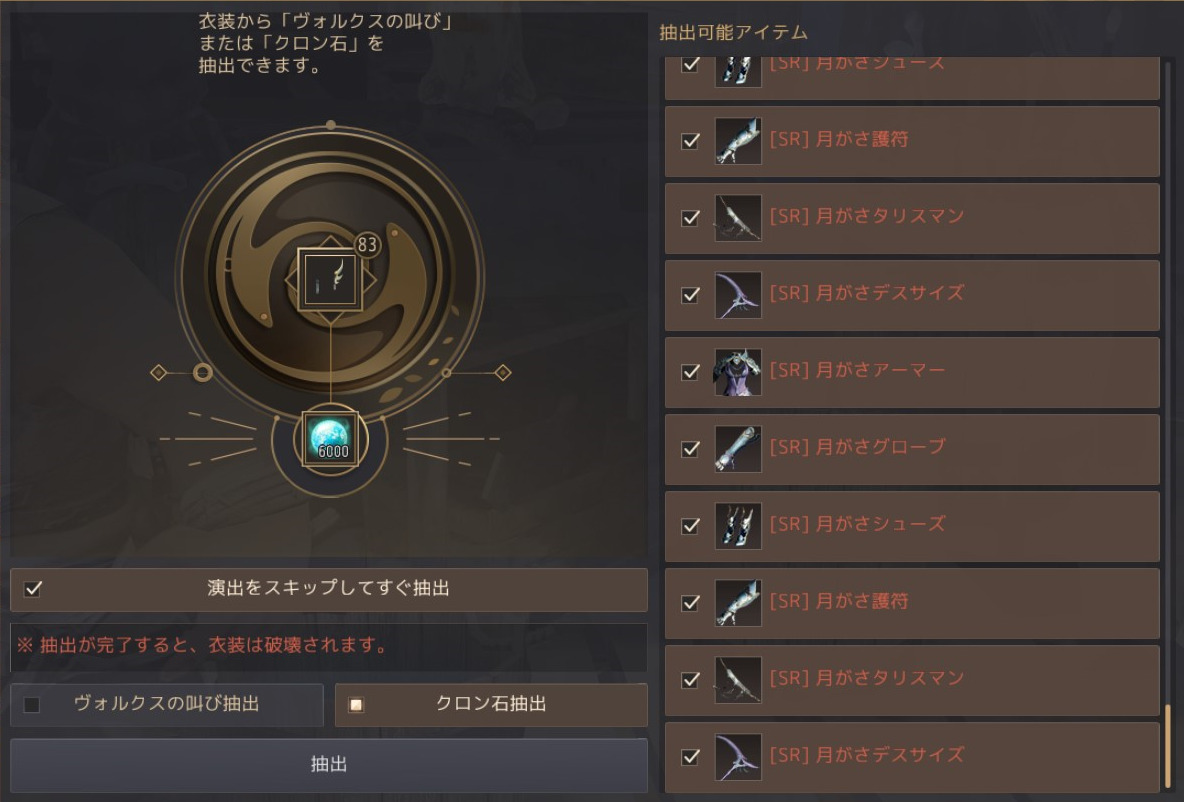
Task: Click the diamond marker right of the circle
Action: click(x=503, y=372)
